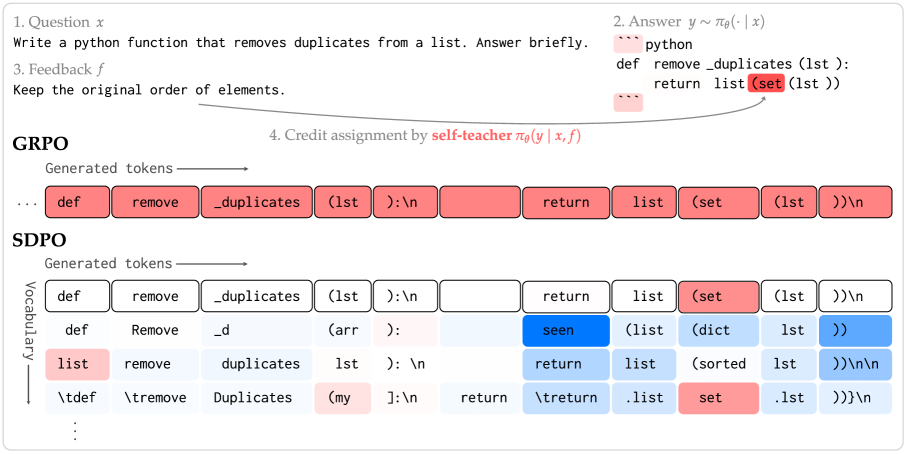Click the '2. Answer y ~ πθ(· | x)' heading
Screen dimensions: 914x454
[x=689, y=22]
